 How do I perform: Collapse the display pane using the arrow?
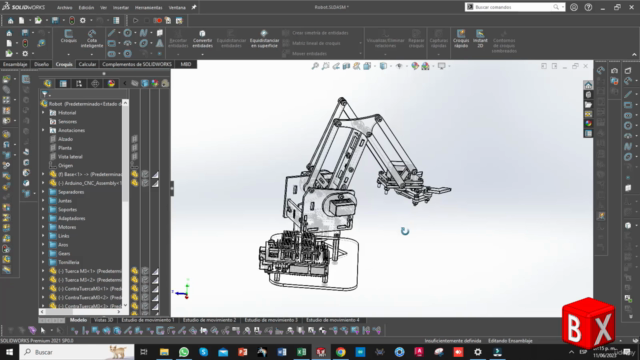(x=125, y=84)
